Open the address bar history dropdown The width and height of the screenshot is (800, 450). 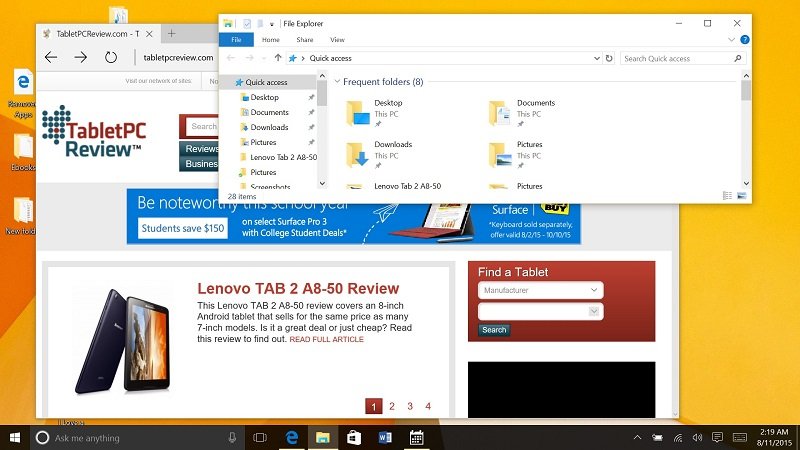tap(596, 58)
